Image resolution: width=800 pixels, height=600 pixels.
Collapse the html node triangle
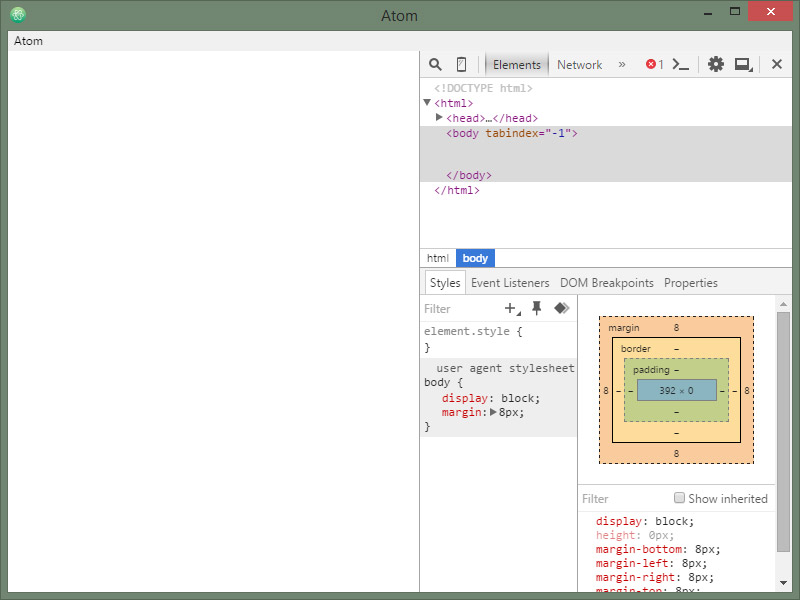click(x=427, y=103)
